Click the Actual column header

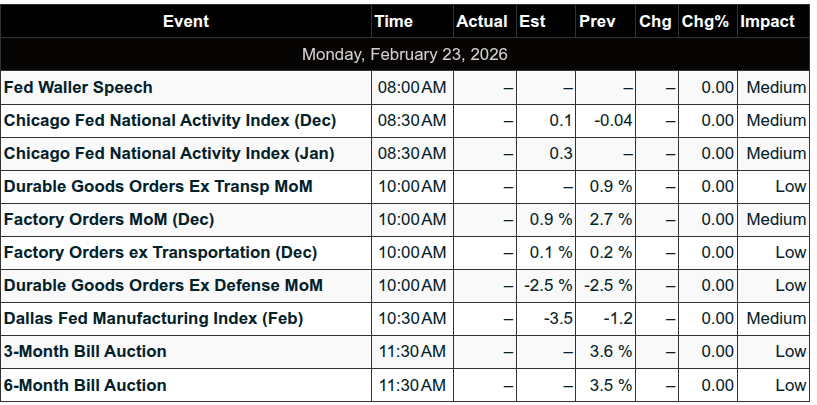481,21
